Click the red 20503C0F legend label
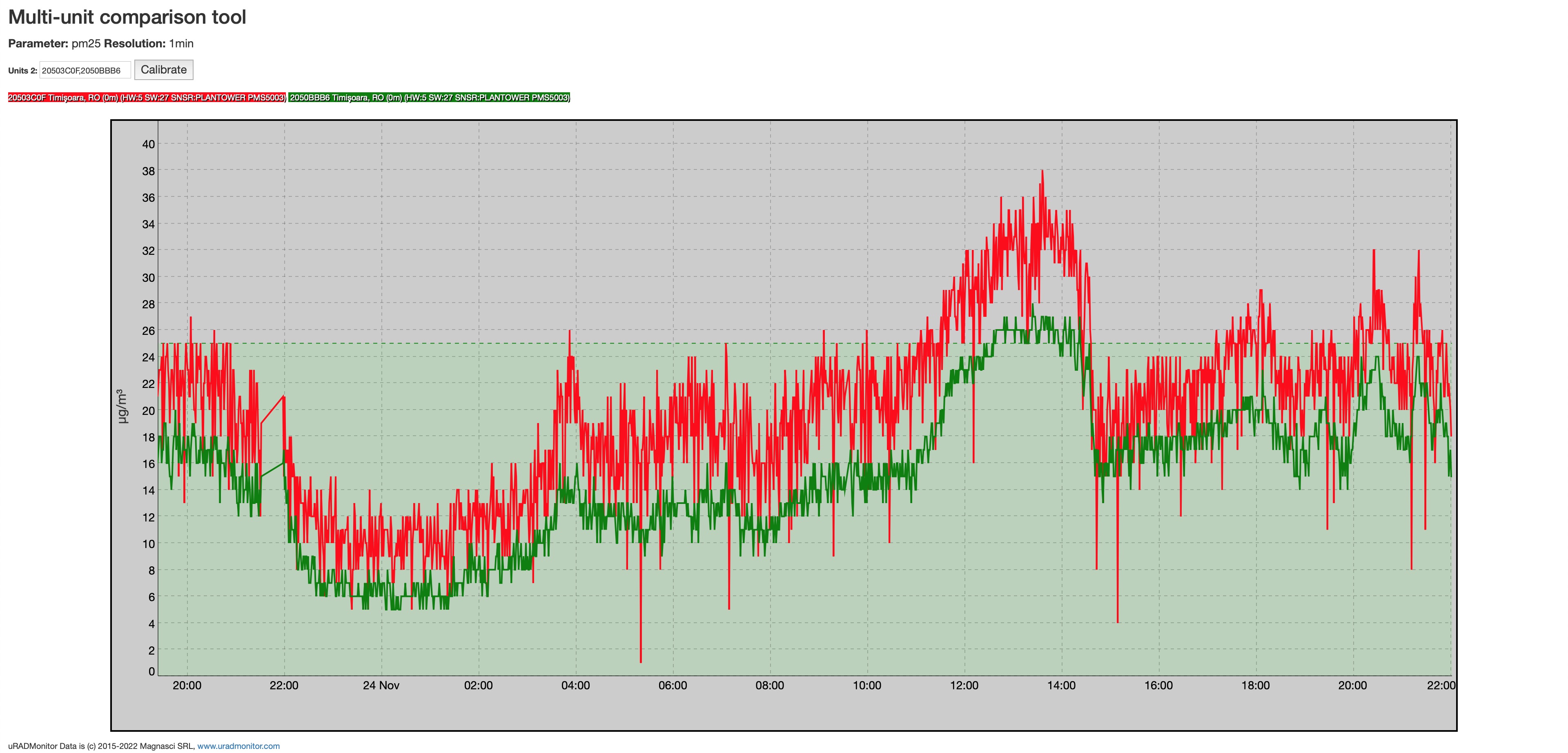The height and width of the screenshot is (753, 1568). coord(147,98)
